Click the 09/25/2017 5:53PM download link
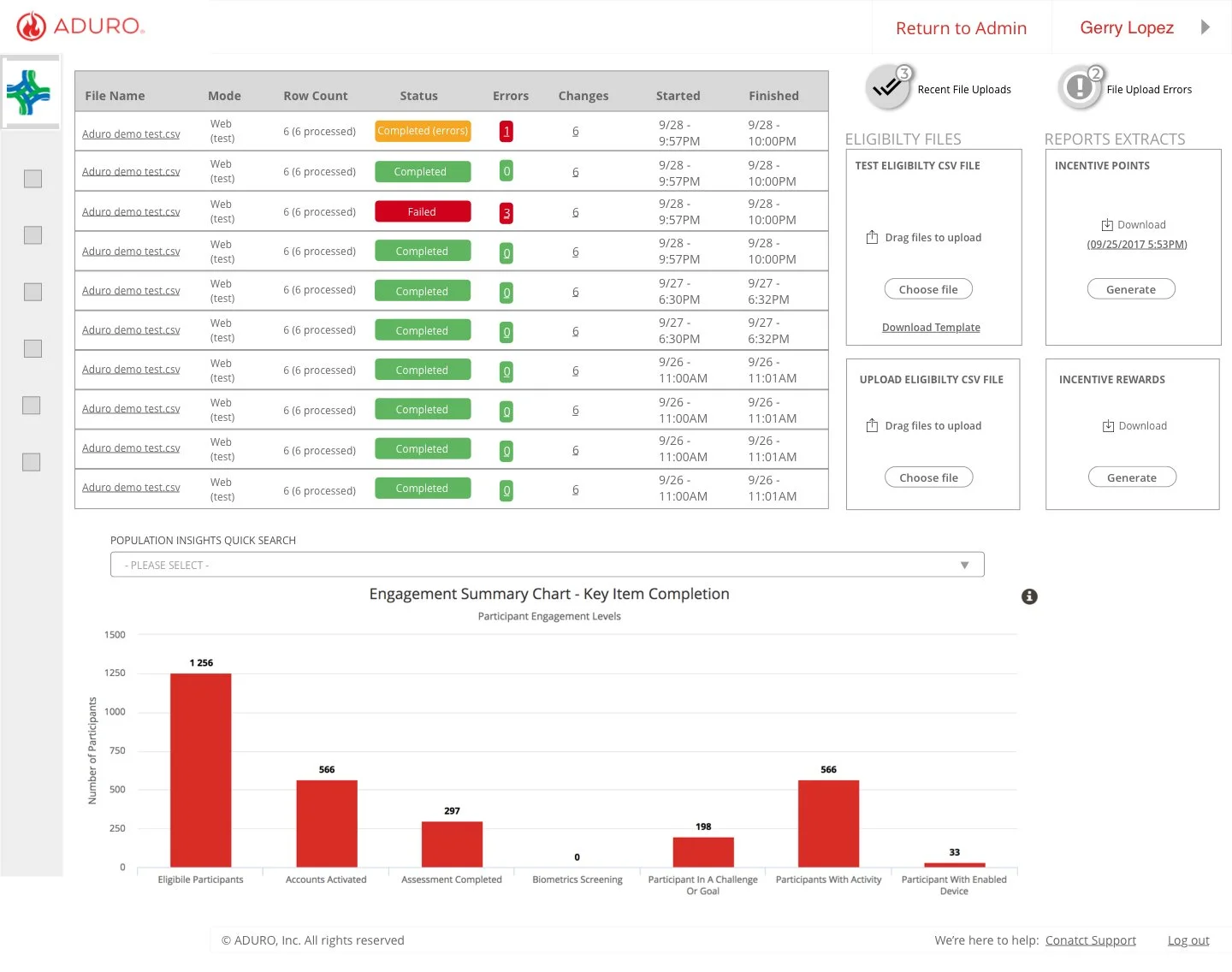Screen dimensions: 1232x972 1137,245
